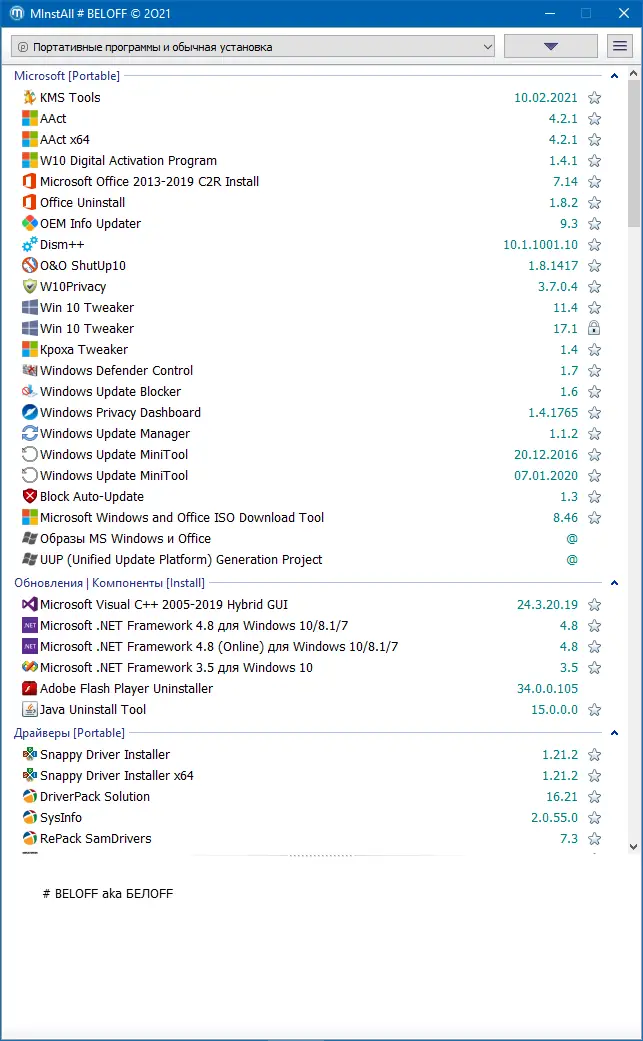Click the Windows Defender Control icon
643x1041 pixels.
point(30,370)
